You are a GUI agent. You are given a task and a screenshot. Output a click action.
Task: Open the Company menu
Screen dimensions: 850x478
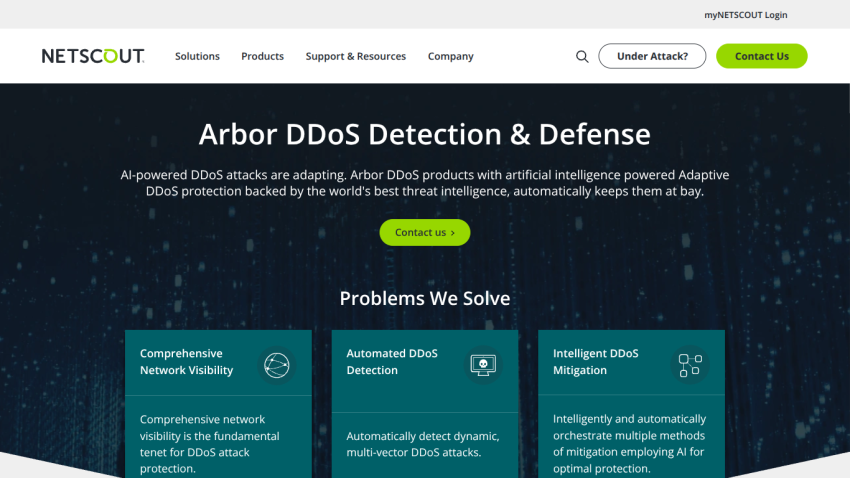click(x=450, y=56)
